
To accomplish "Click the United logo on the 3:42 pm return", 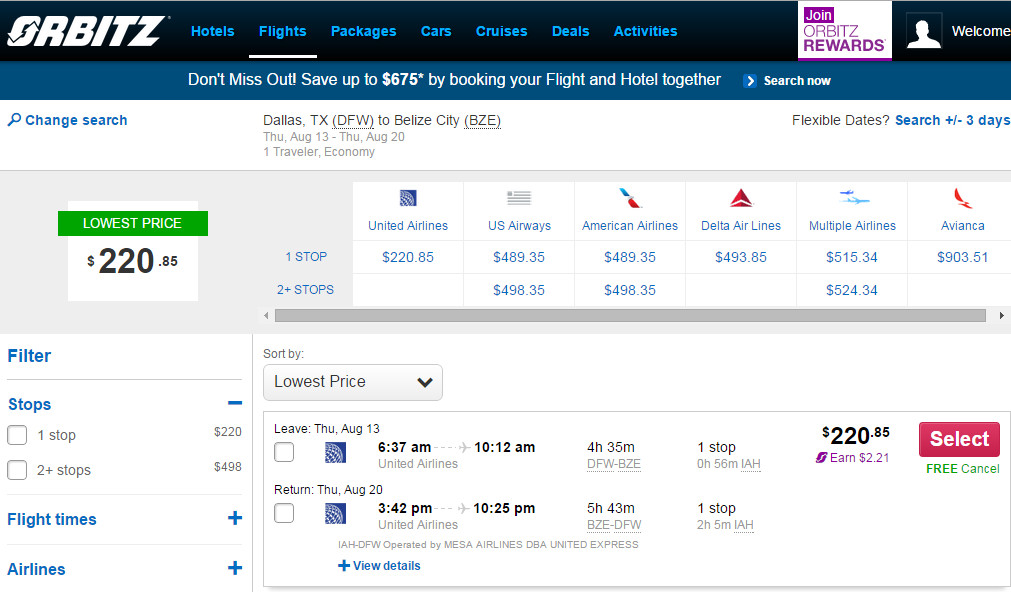I will 335,513.
